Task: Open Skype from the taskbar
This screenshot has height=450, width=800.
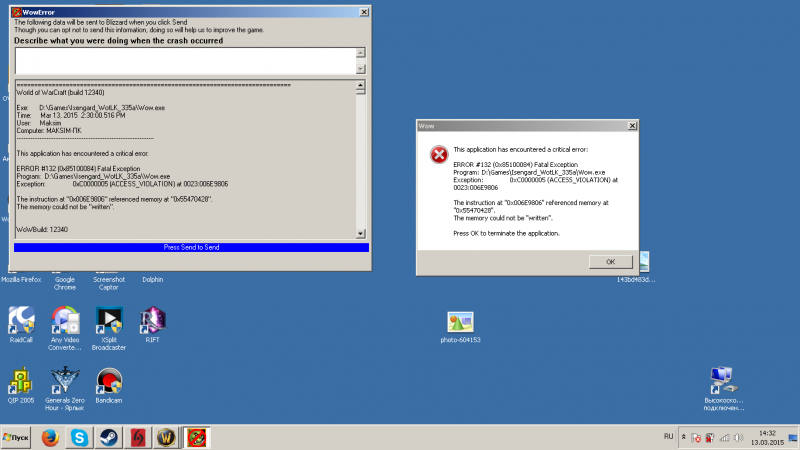Action: (x=79, y=437)
